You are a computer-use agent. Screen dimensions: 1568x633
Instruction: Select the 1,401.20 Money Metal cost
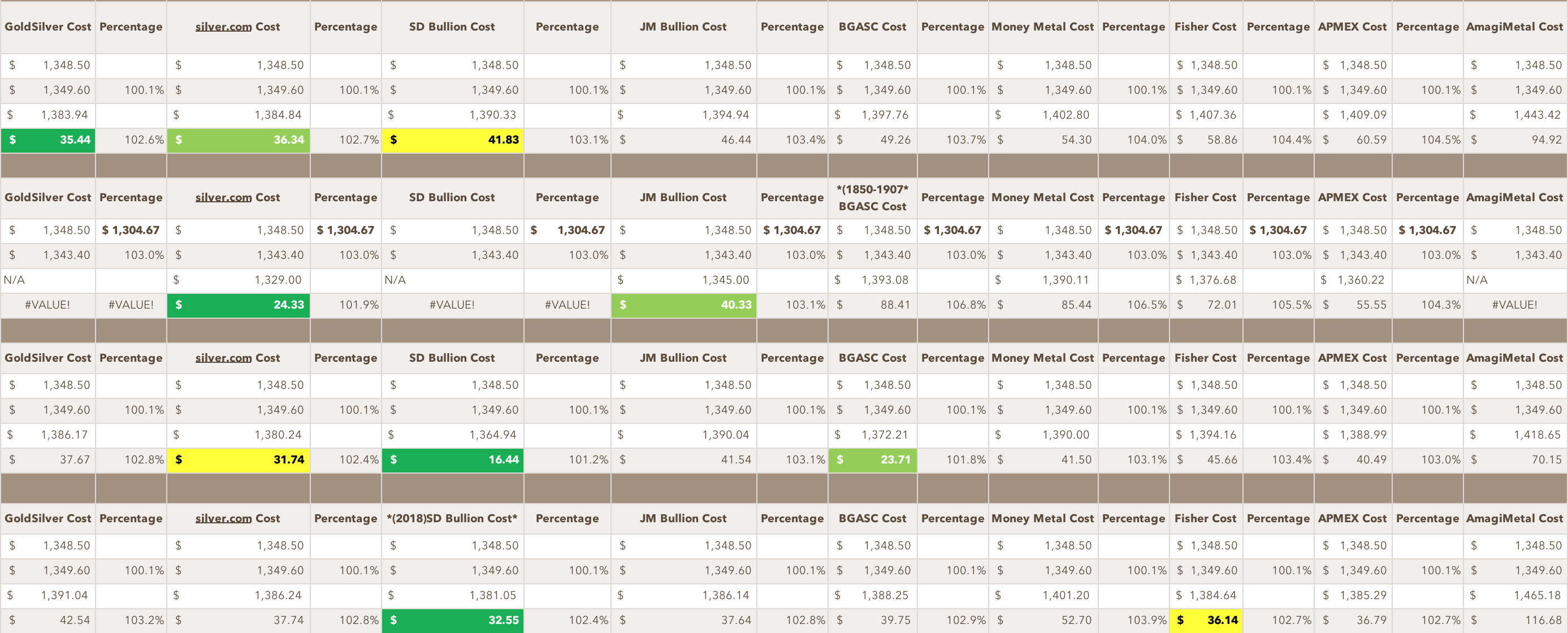(1043, 595)
